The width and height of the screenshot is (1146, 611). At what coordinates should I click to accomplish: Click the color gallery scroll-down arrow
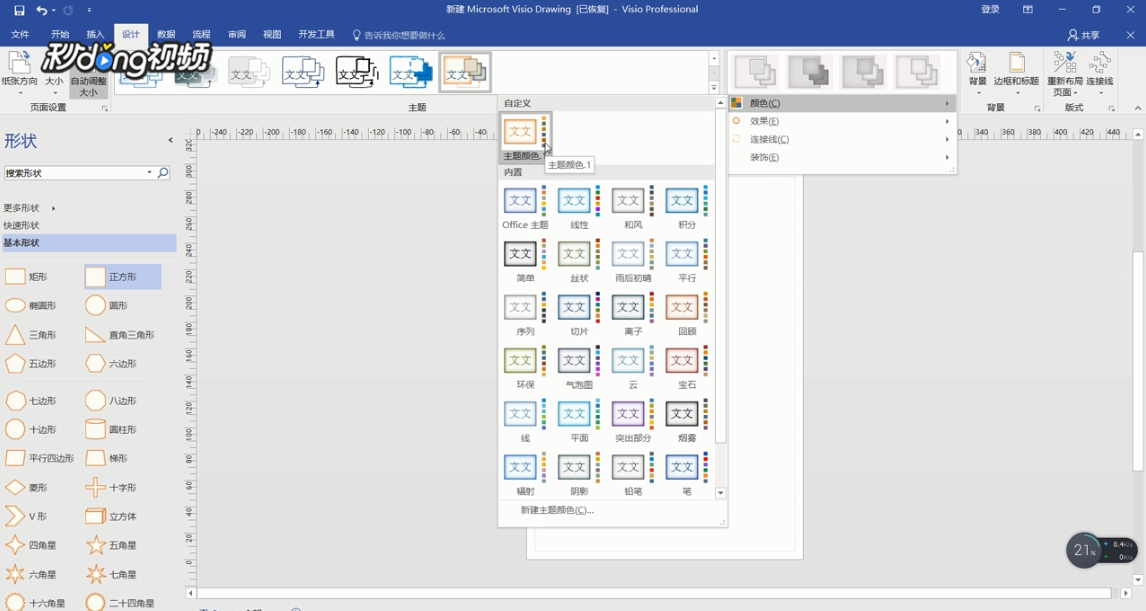721,493
